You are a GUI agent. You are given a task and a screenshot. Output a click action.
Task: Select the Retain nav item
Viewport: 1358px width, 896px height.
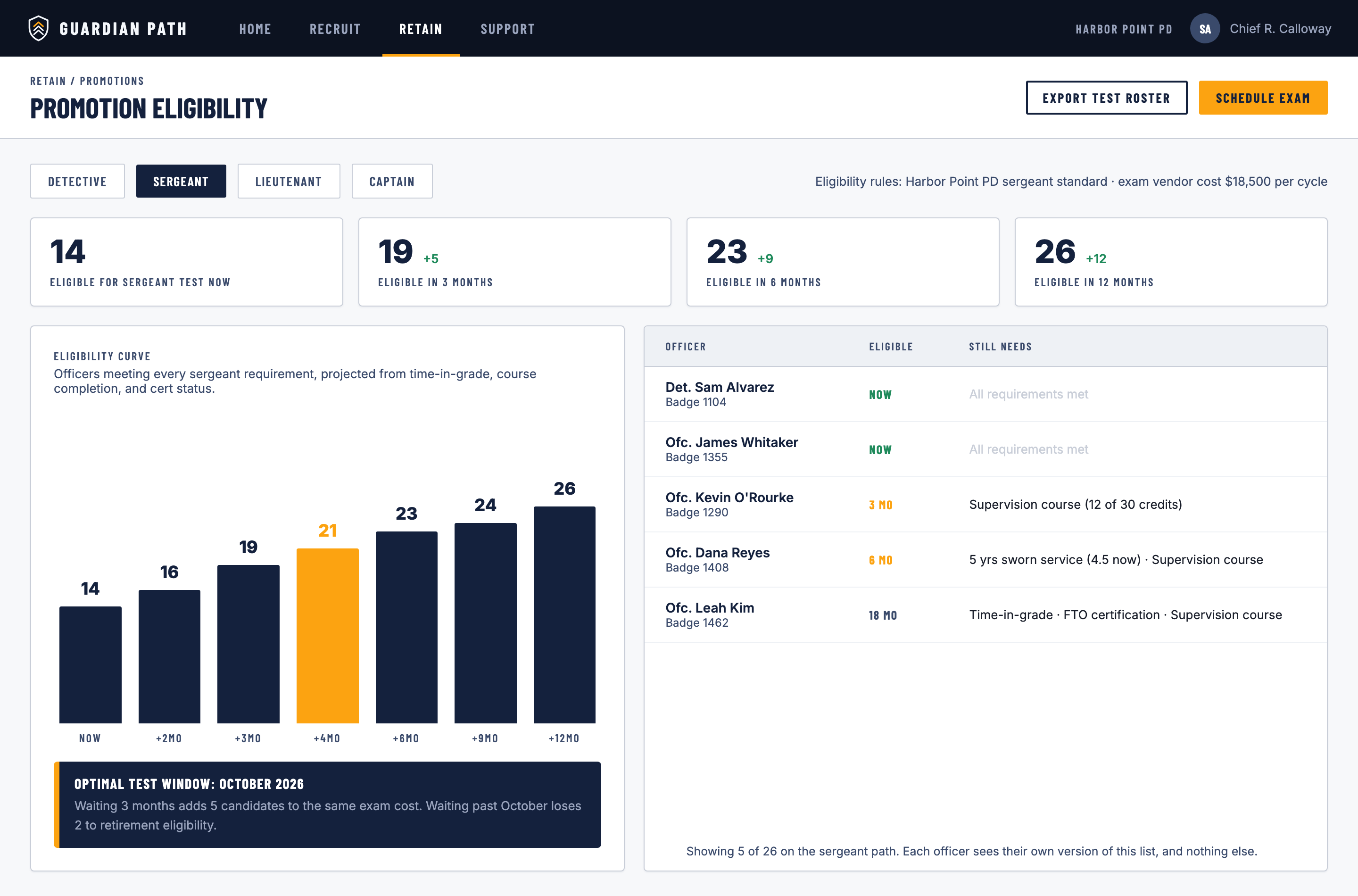[421, 29]
